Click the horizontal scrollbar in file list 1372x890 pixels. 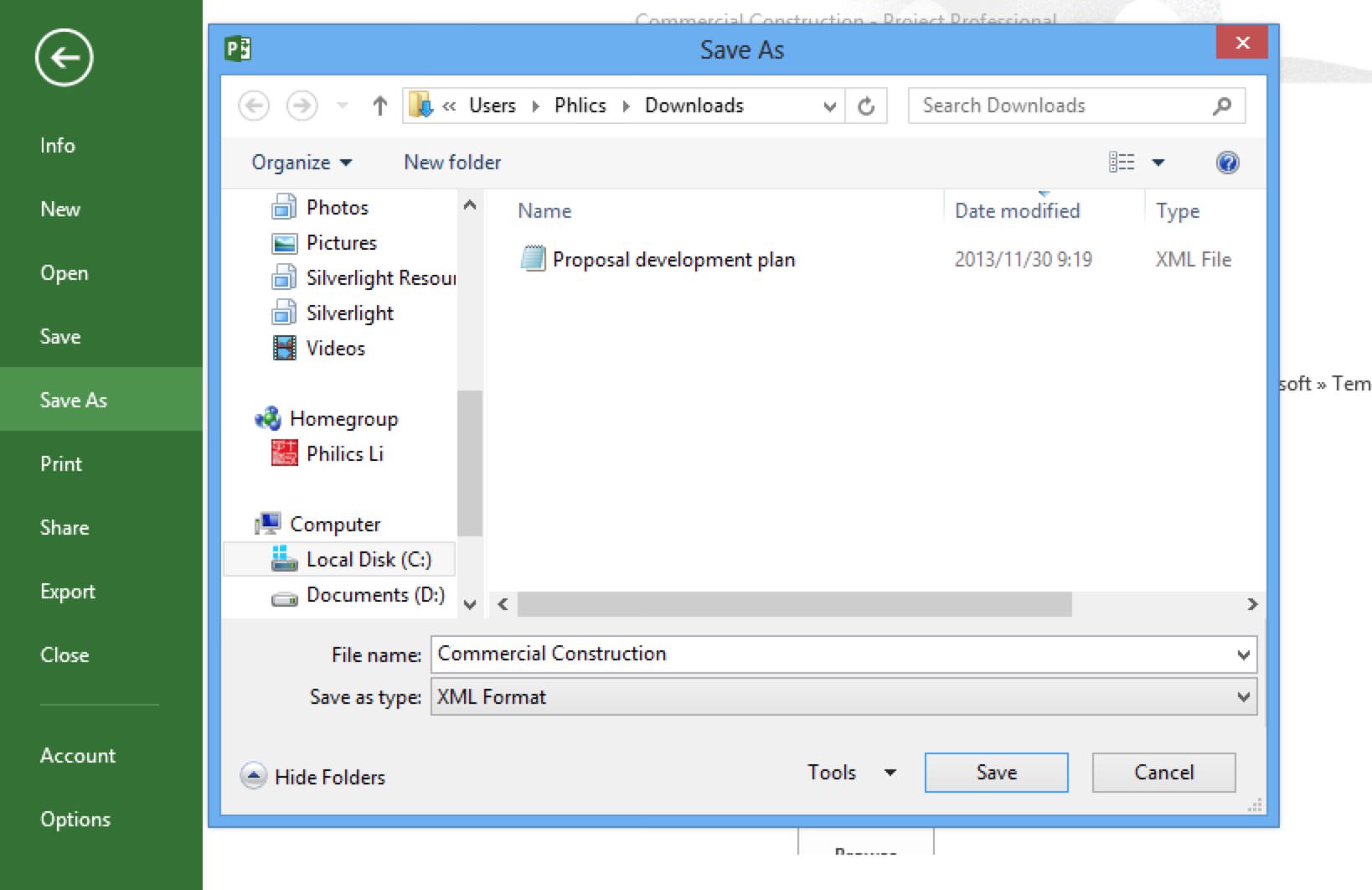click(x=793, y=604)
